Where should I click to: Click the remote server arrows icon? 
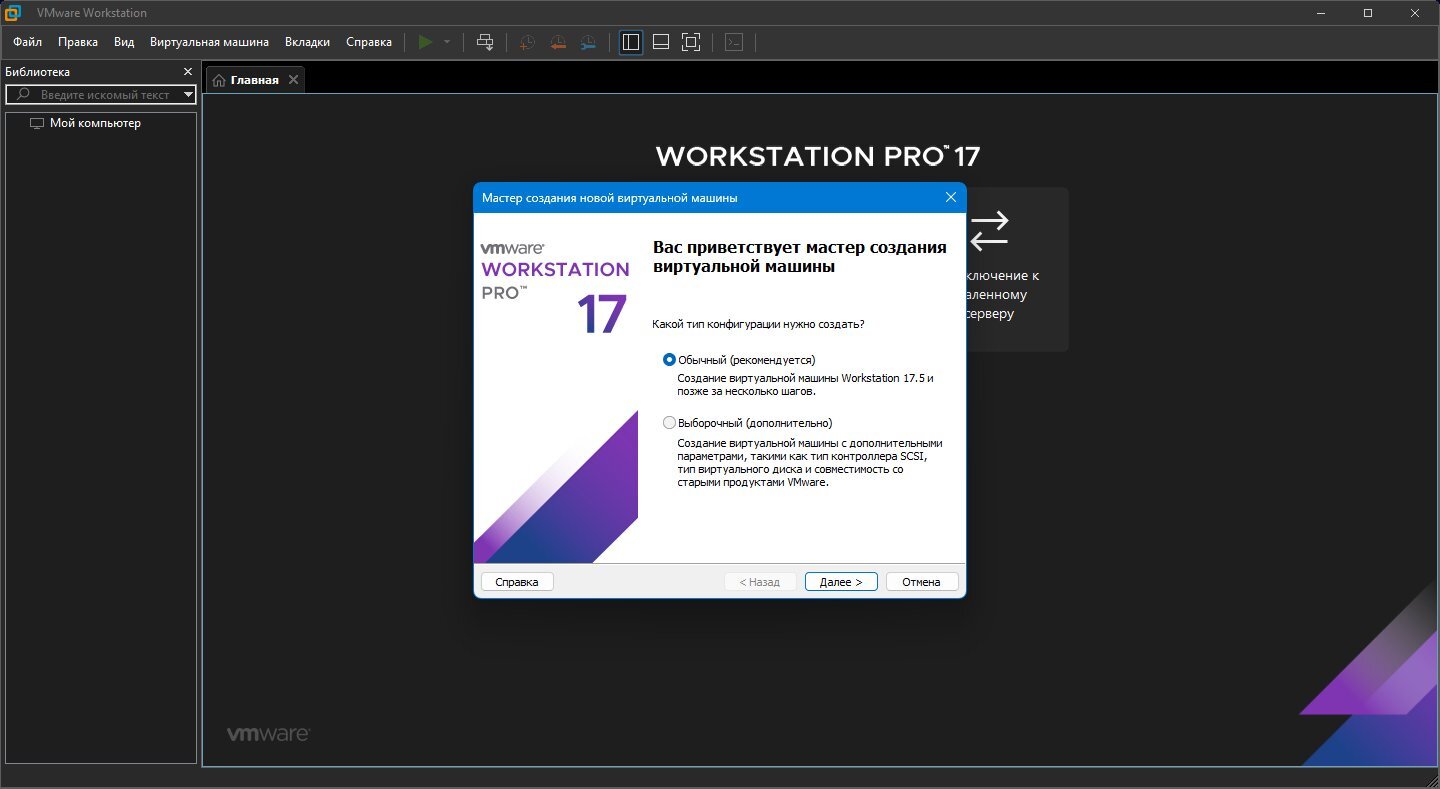989,231
